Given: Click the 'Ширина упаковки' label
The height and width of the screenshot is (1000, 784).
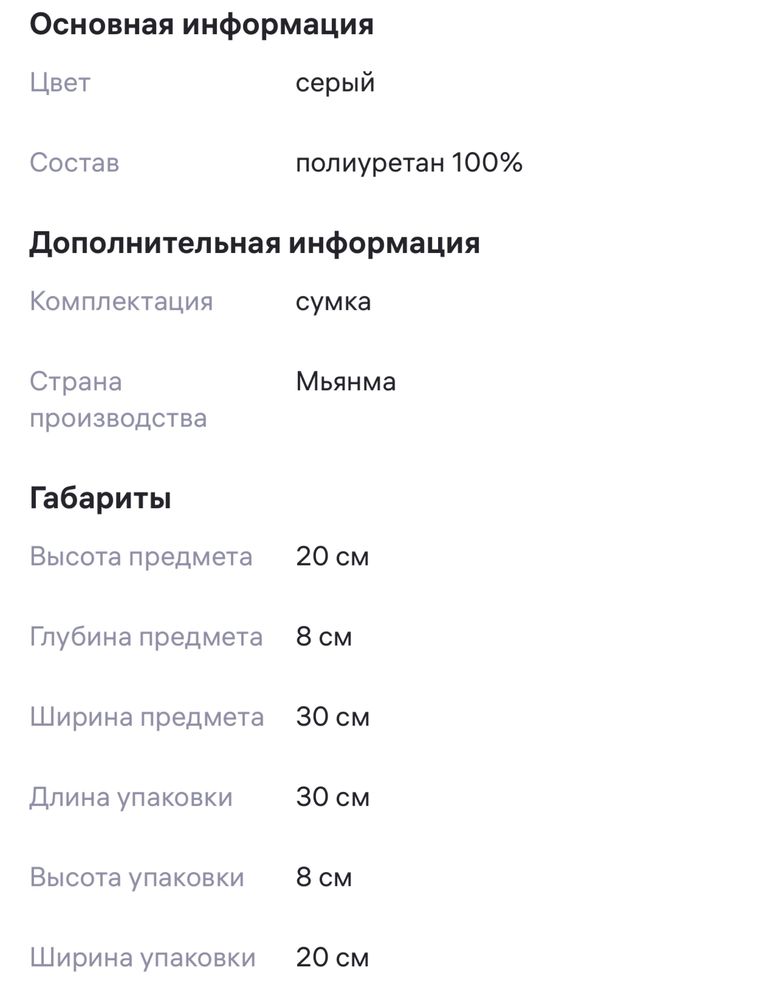Looking at the screenshot, I should coord(143,958).
